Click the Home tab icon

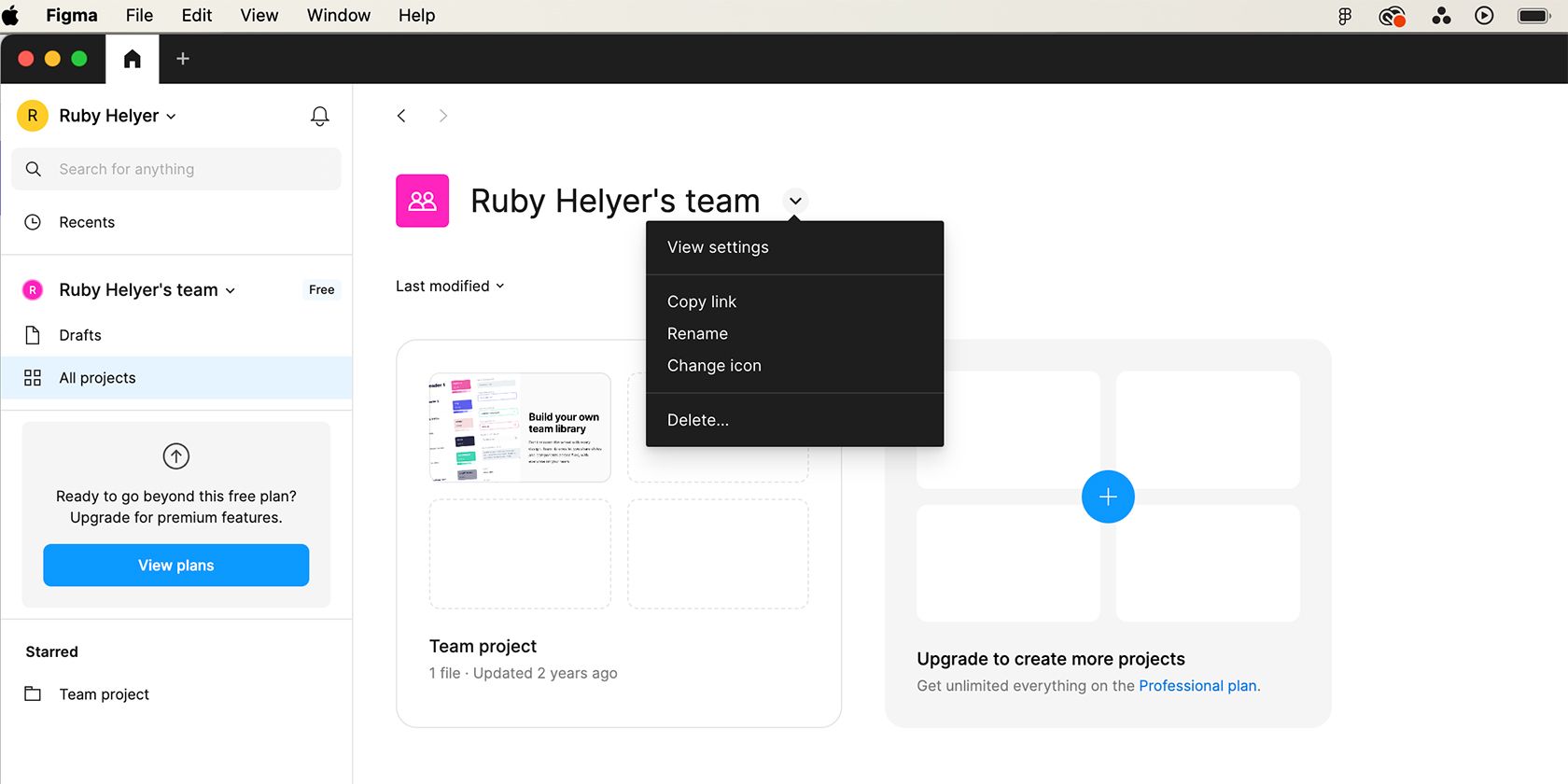tap(133, 59)
